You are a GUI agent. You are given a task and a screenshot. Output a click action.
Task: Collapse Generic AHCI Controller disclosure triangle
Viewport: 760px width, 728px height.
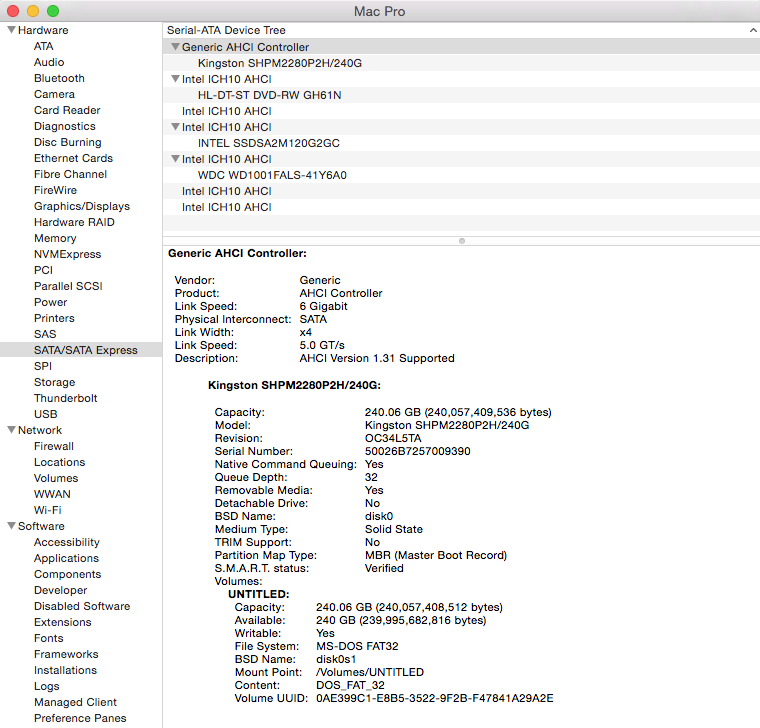point(175,47)
